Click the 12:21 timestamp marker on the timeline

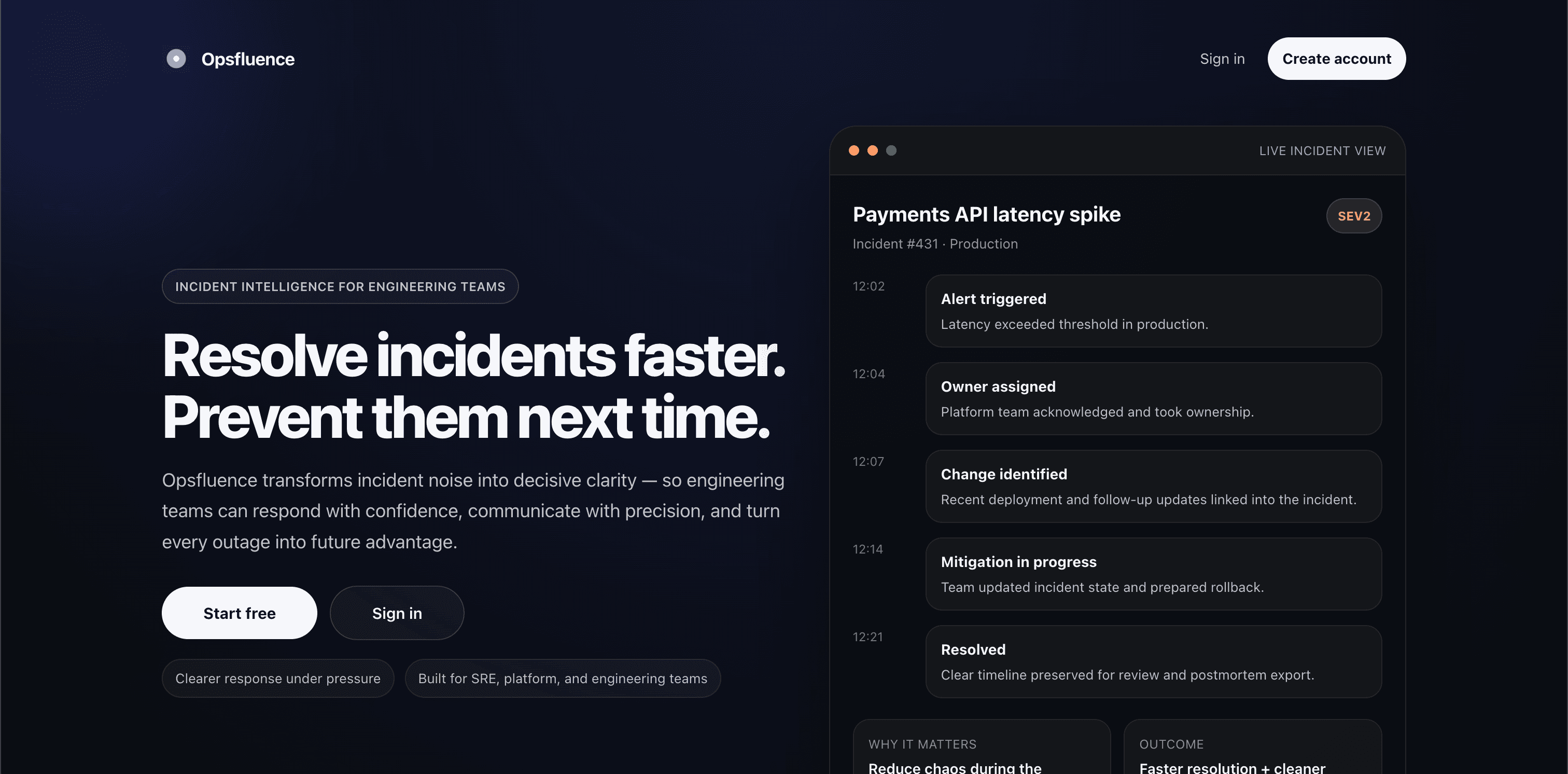(x=867, y=637)
